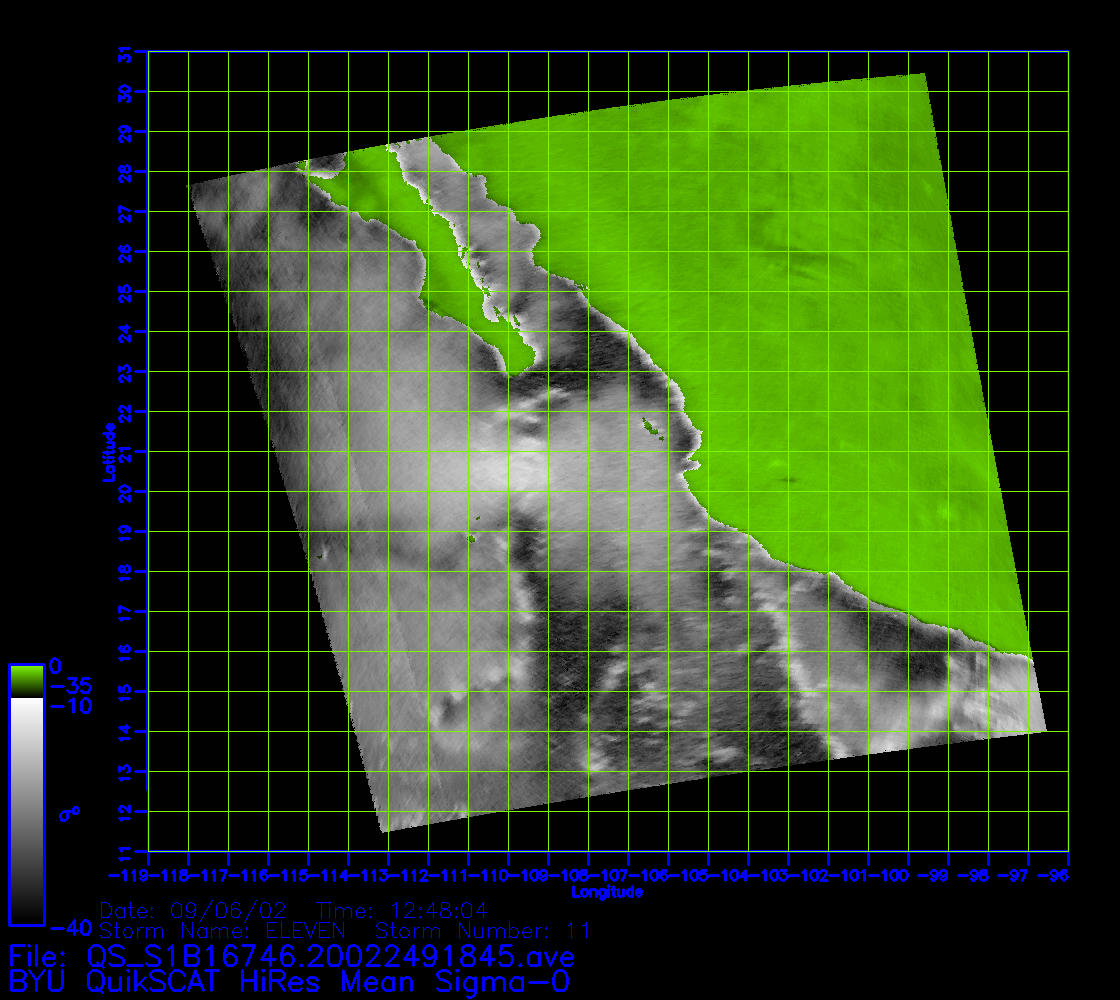Click the grayscale sigma-0 gradient bar
Viewport: 1120px width, 1000px height.
tap(26, 808)
